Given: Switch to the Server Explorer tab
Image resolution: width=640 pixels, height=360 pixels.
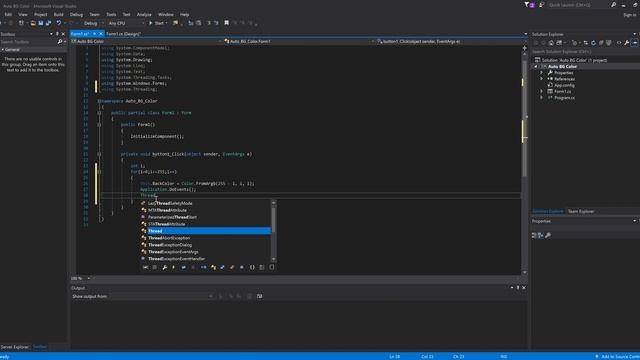Looking at the screenshot, I should pos(14,347).
